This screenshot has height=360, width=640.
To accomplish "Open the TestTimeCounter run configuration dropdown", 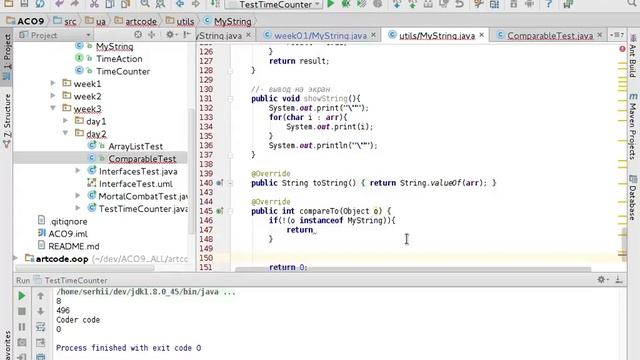I will [274, 4].
